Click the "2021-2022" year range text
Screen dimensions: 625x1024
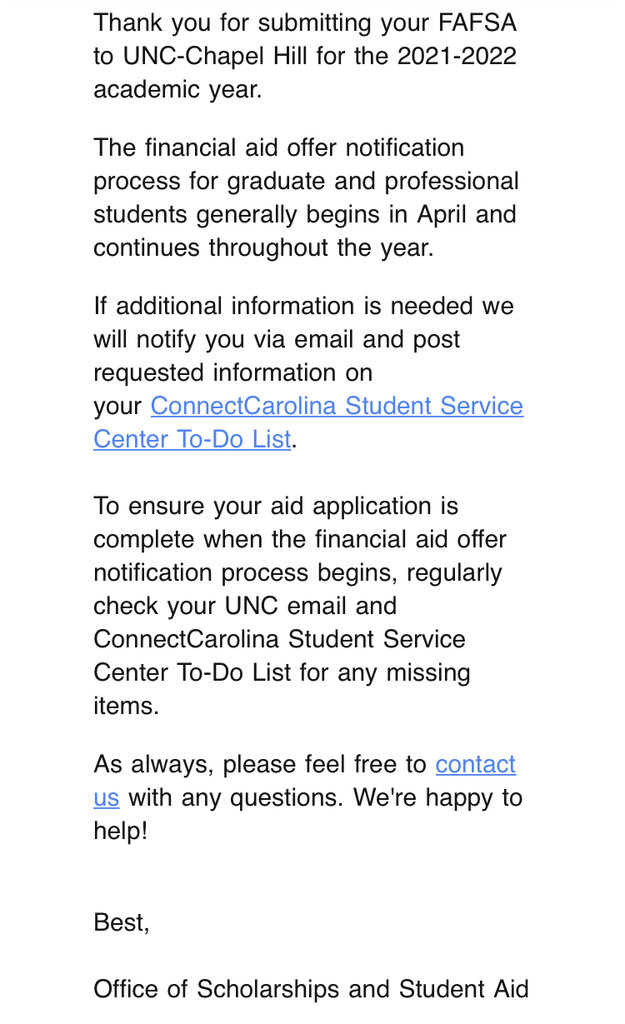pos(456,56)
